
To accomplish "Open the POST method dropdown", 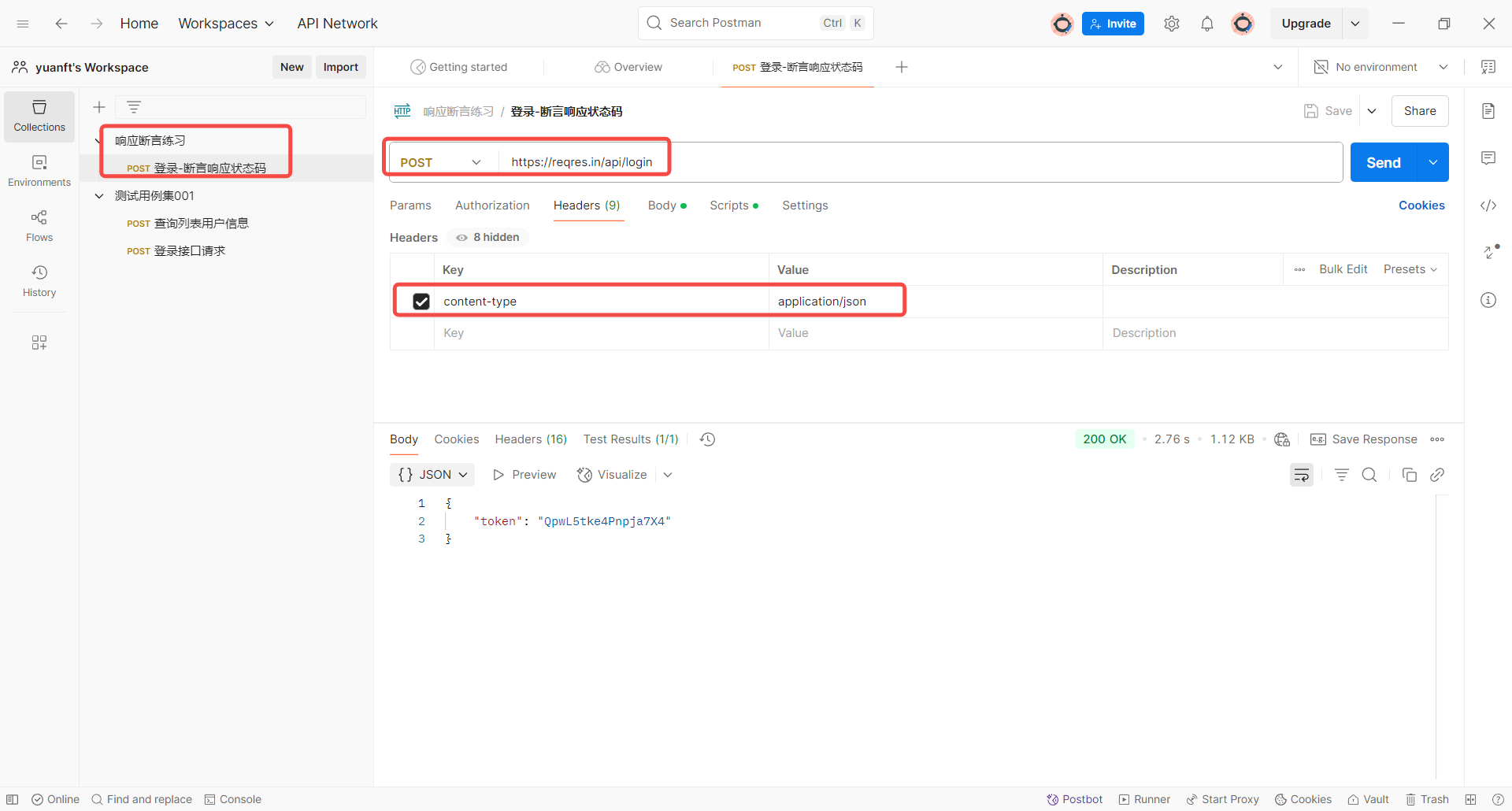I will tap(441, 162).
